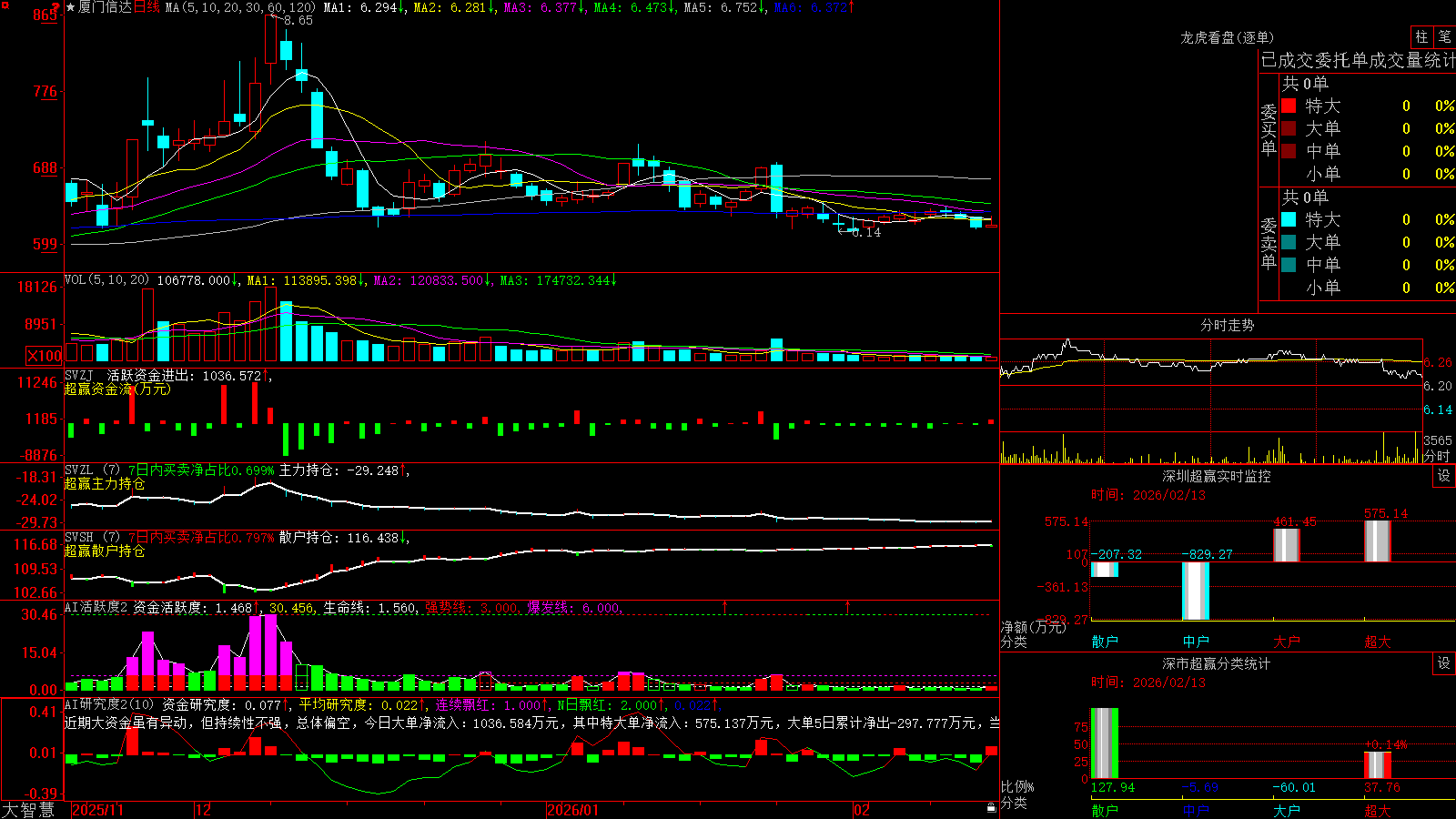
Task: Click the 127.94 散户 ratio value
Action: coord(1113,787)
